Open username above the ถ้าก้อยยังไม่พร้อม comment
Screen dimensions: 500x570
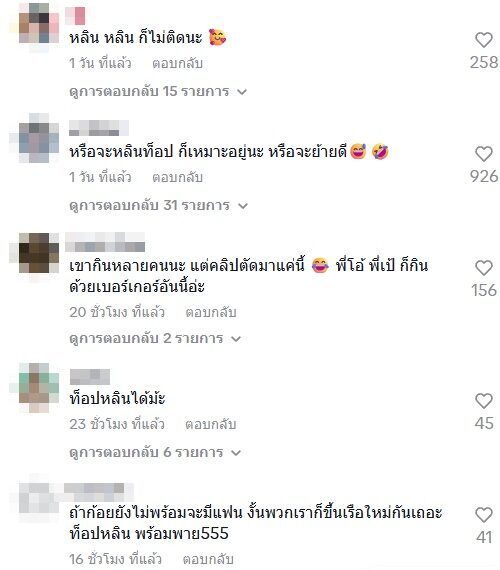(x=99, y=492)
